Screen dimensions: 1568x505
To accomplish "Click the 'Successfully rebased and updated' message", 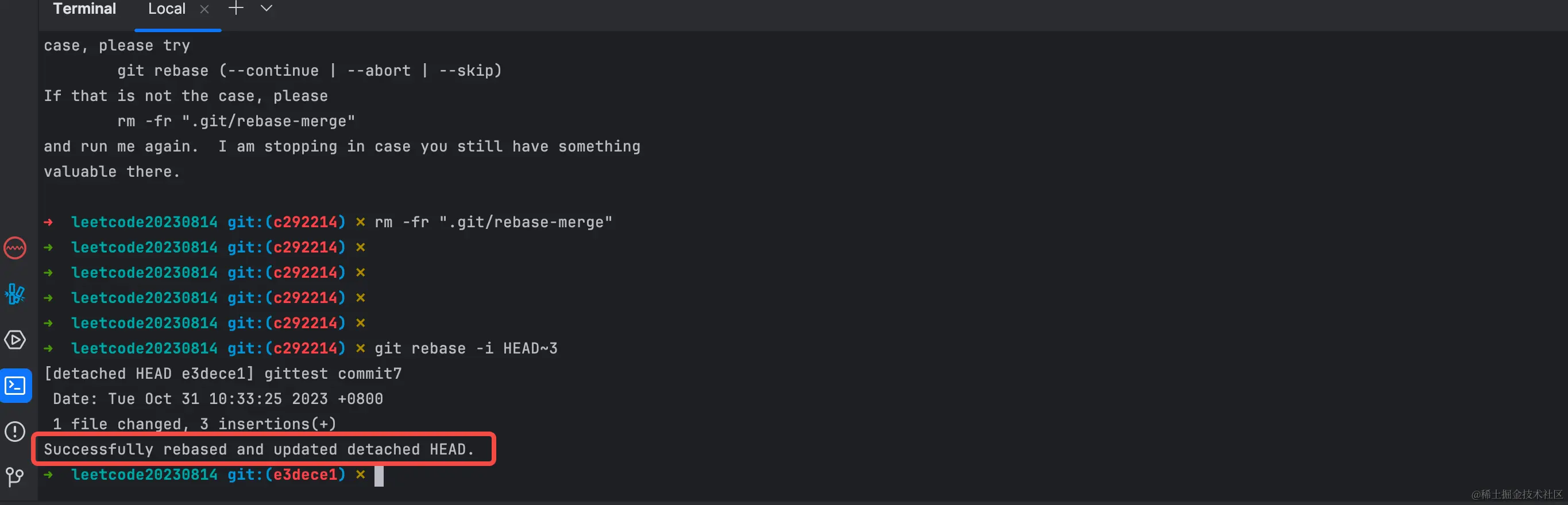I will point(258,450).
